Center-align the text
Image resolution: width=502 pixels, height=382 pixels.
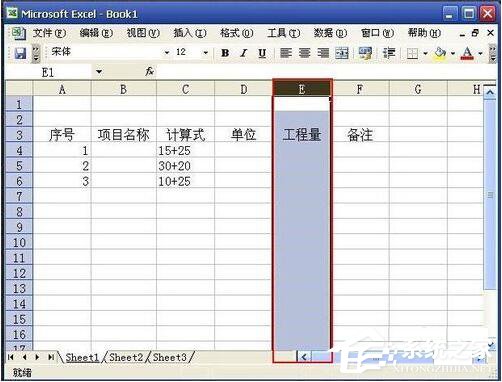[x=304, y=53]
